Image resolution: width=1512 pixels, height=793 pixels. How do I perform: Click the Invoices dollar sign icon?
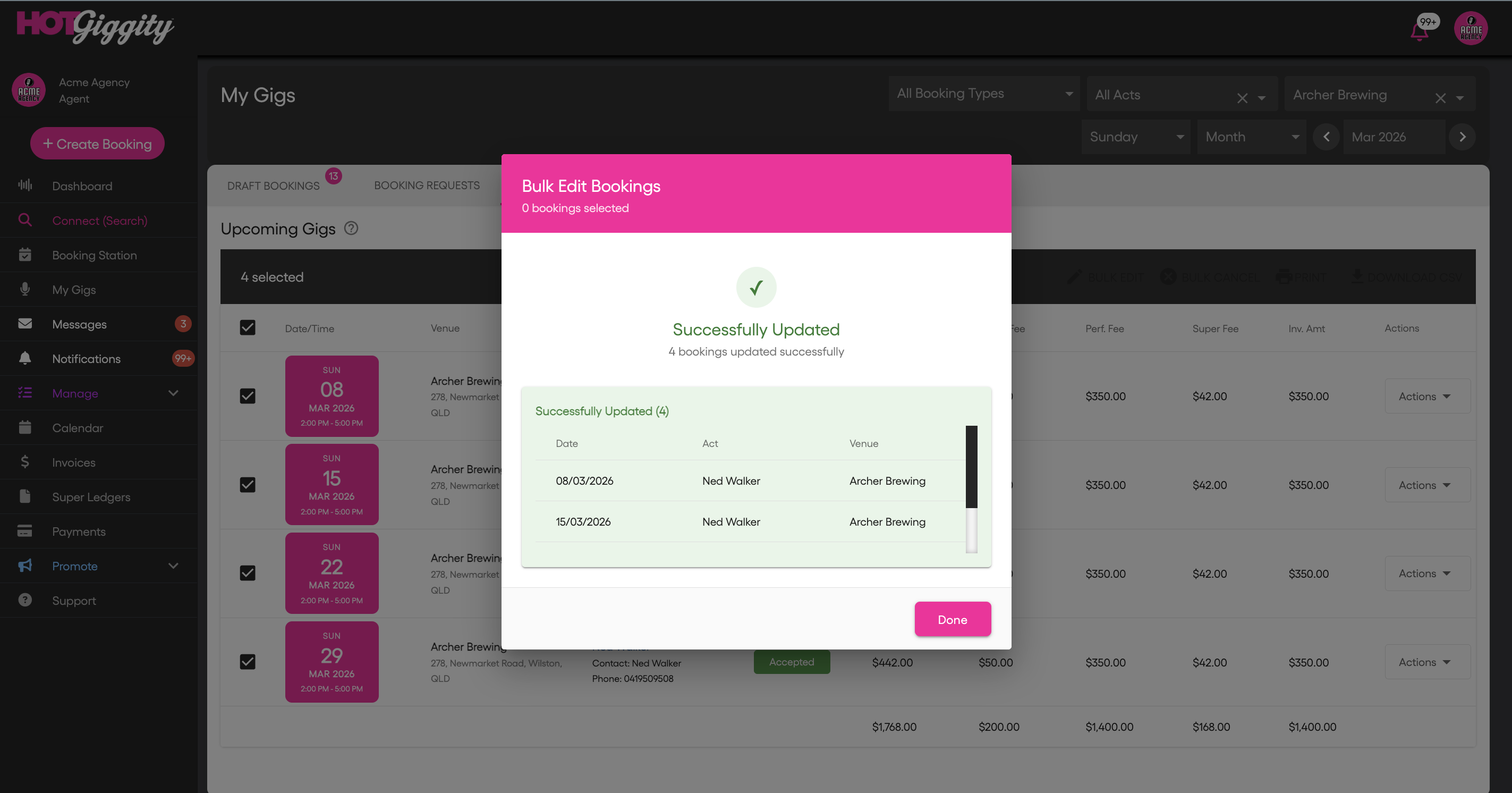(24, 462)
